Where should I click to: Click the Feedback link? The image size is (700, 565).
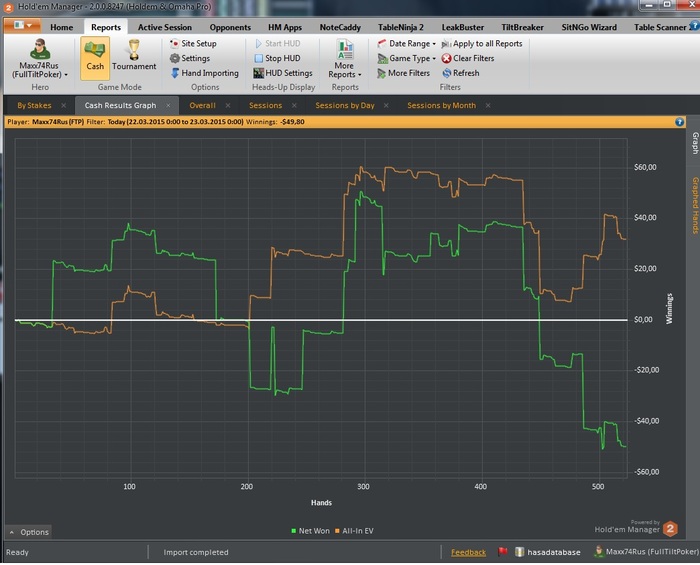tap(468, 553)
